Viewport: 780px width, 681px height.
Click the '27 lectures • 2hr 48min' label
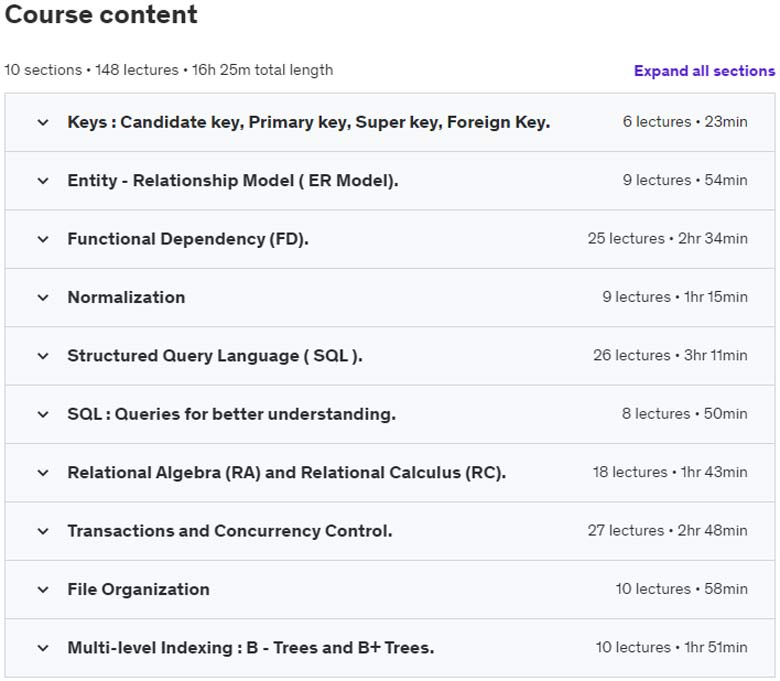click(x=668, y=531)
